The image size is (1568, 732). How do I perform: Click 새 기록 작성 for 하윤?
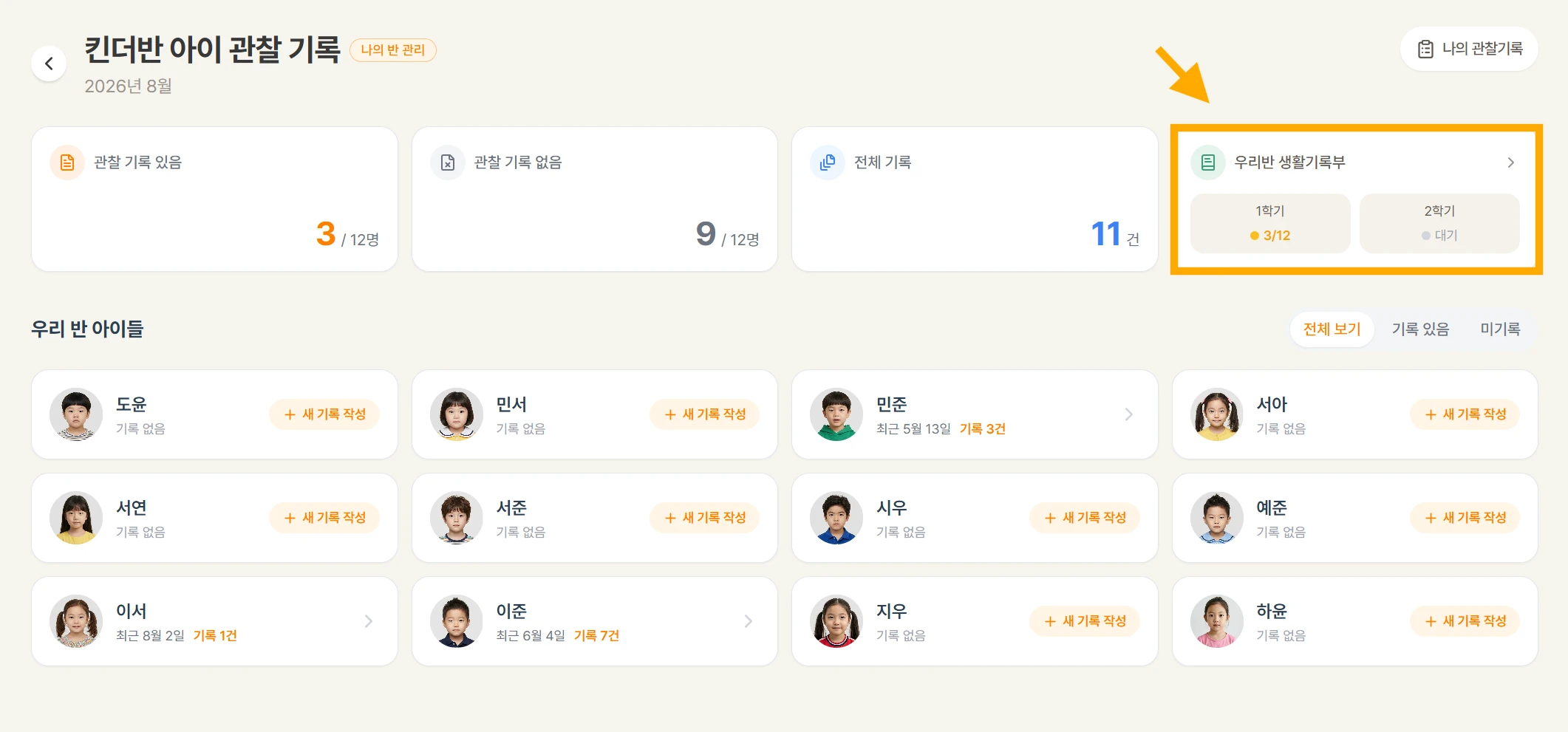[1465, 621]
